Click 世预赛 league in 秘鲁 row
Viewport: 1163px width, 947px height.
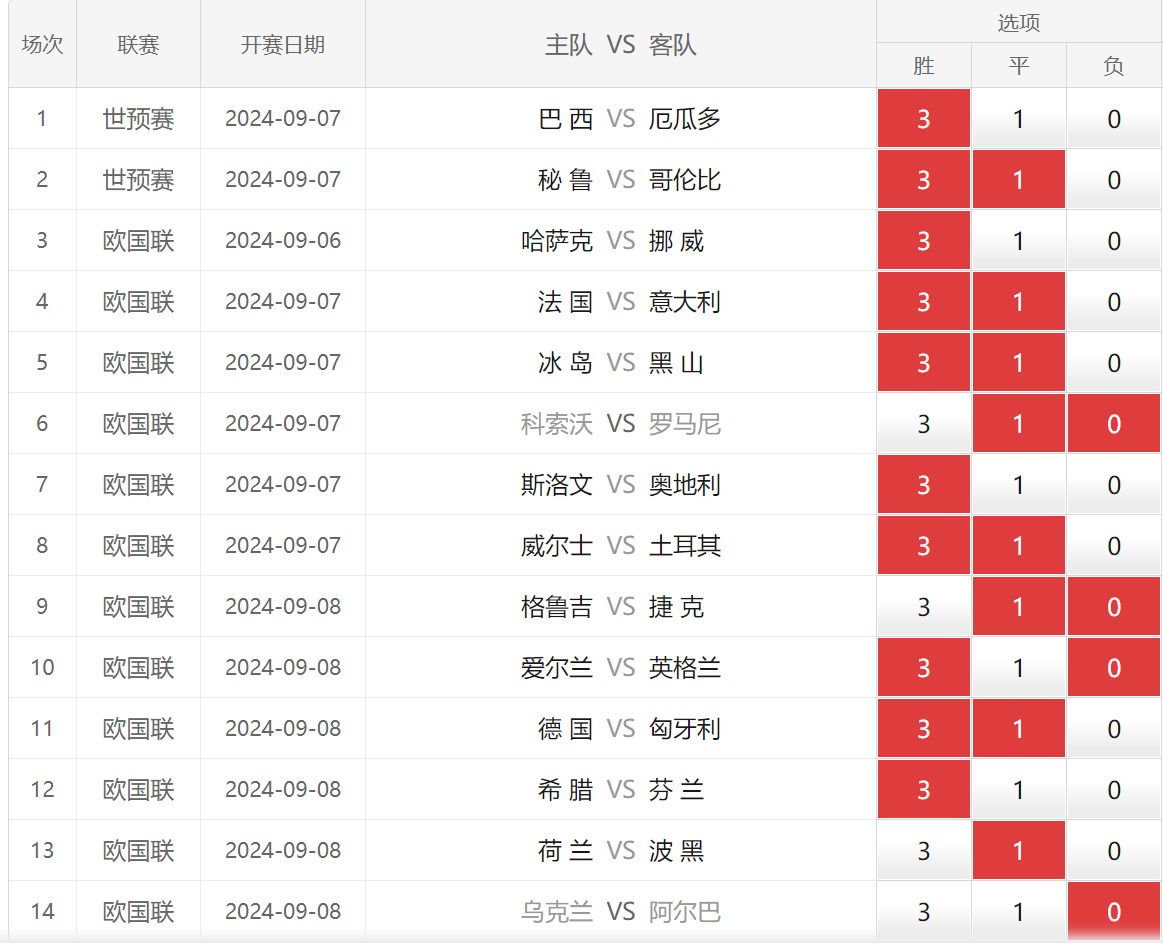click(139, 179)
